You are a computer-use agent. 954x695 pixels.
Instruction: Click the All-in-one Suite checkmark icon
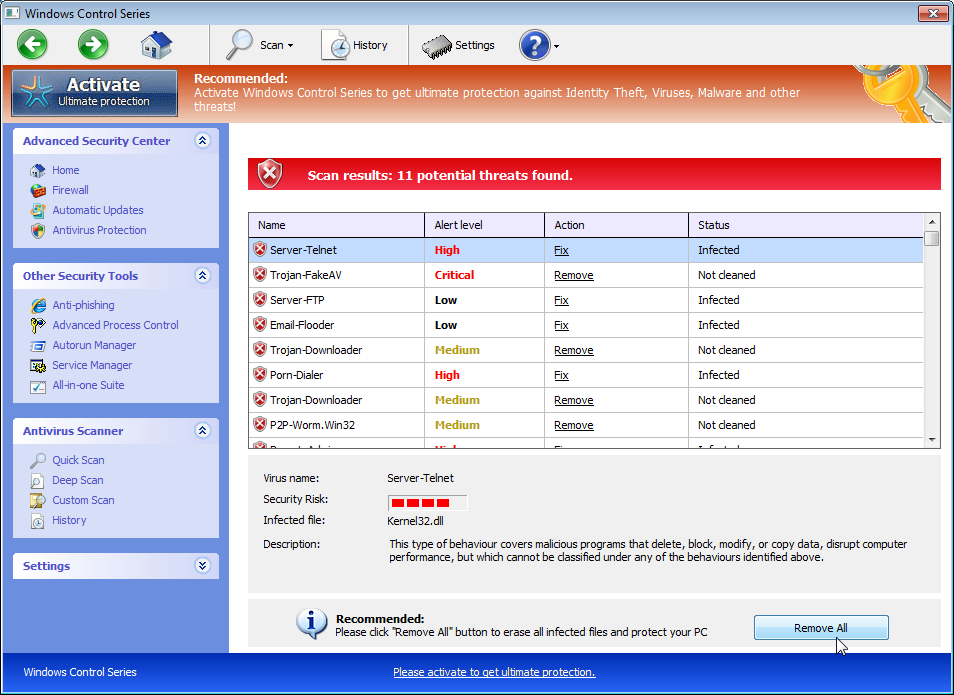38,386
